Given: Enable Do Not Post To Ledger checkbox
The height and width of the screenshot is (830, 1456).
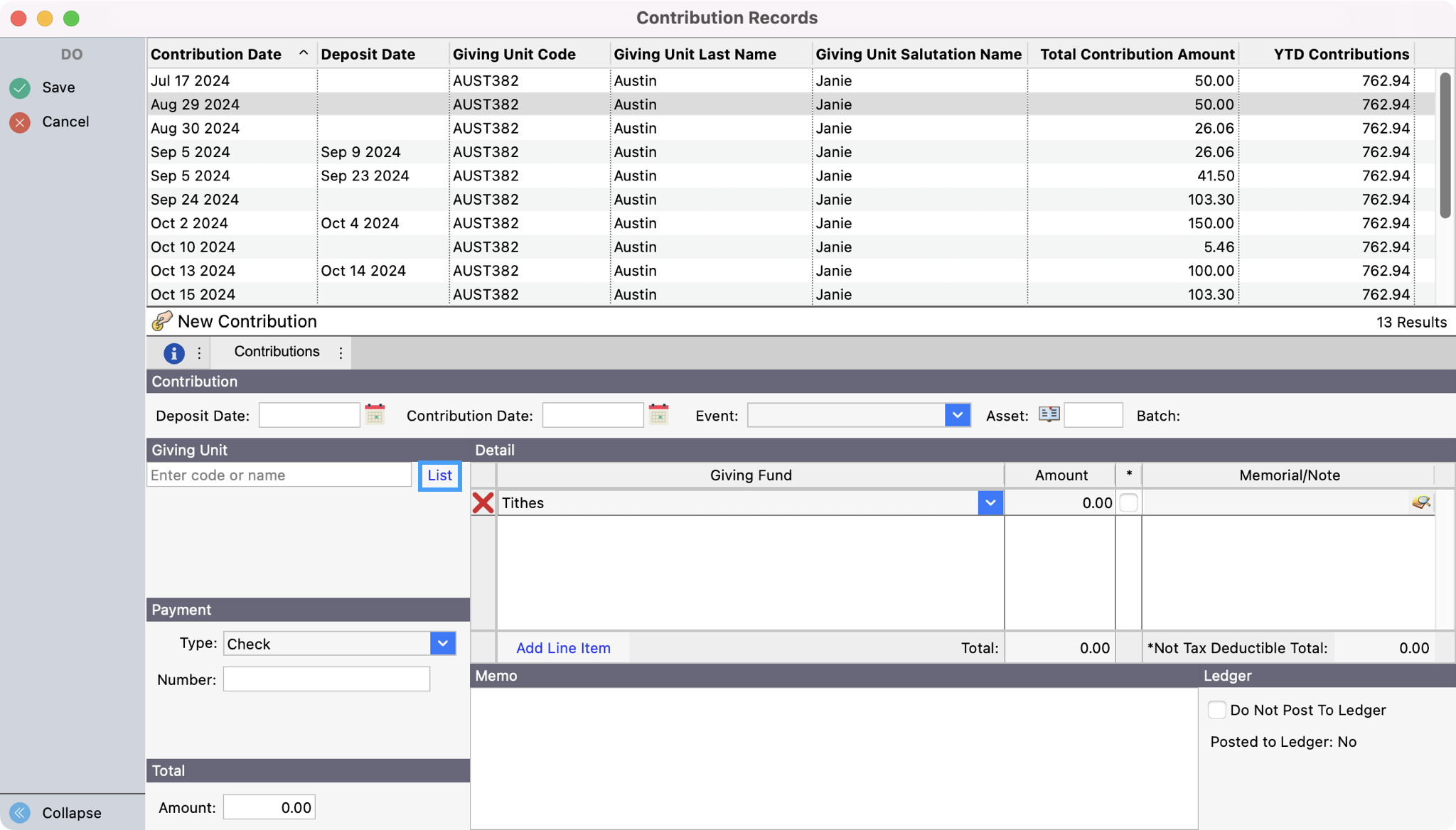Looking at the screenshot, I should (1216, 710).
